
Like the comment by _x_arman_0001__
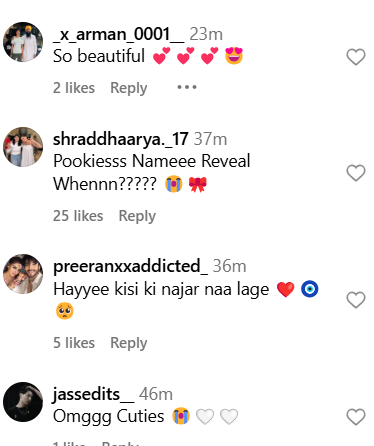pyautogui.click(x=356, y=57)
